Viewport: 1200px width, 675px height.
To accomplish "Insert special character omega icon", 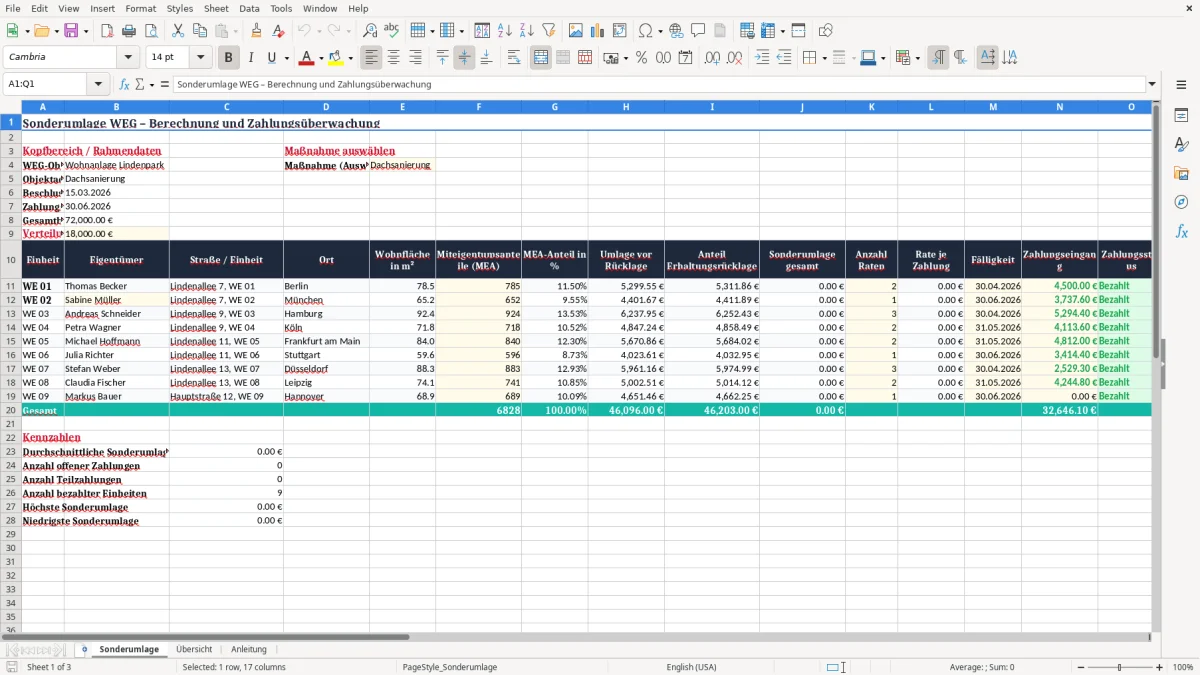I will coord(646,31).
